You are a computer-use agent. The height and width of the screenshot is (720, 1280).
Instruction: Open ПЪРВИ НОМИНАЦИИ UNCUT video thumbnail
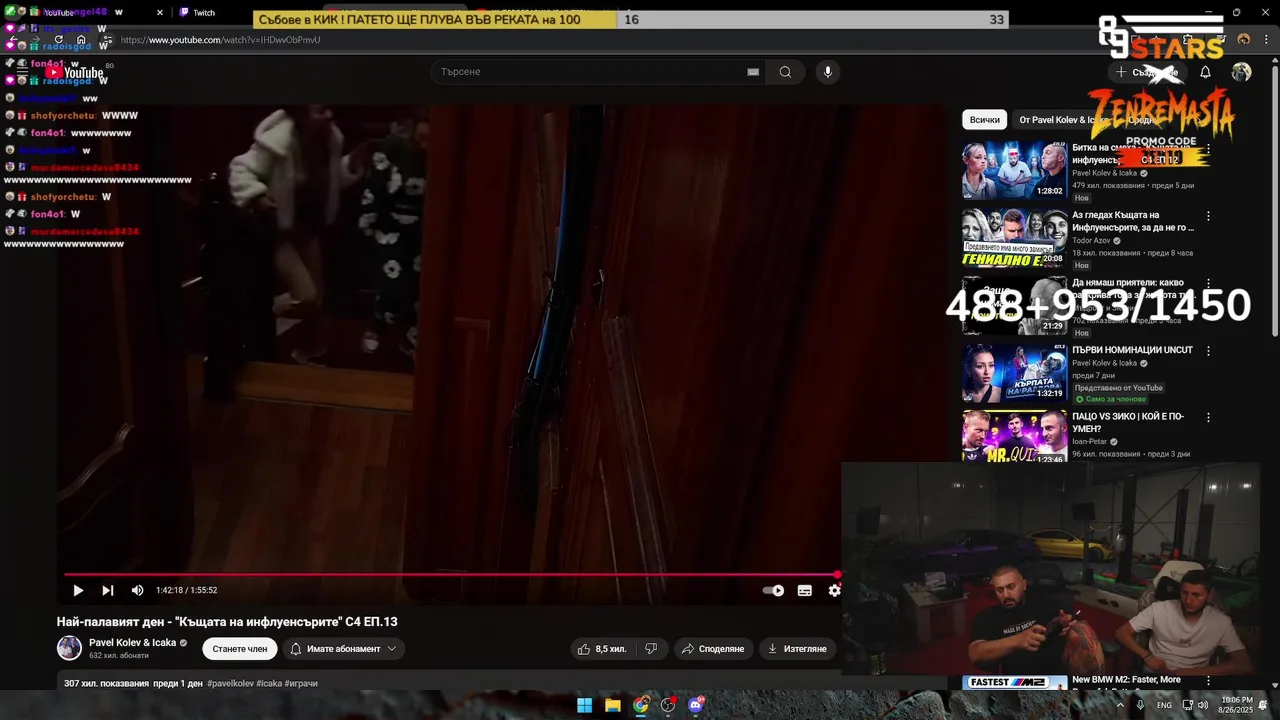[1014, 372]
